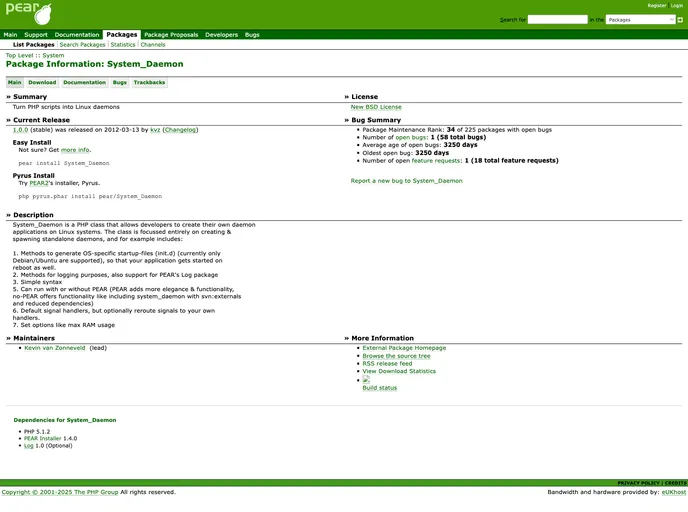The image size is (688, 512).
Task: Open the Credits footer link
Action: pos(676,483)
